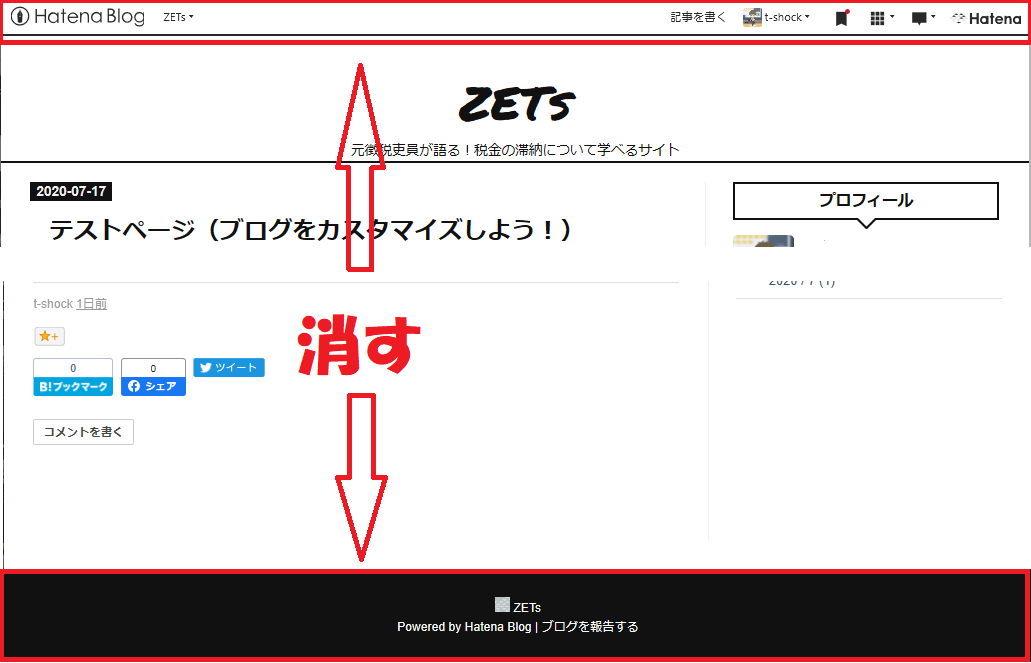Click the 2020-07-17 date label

point(71,191)
